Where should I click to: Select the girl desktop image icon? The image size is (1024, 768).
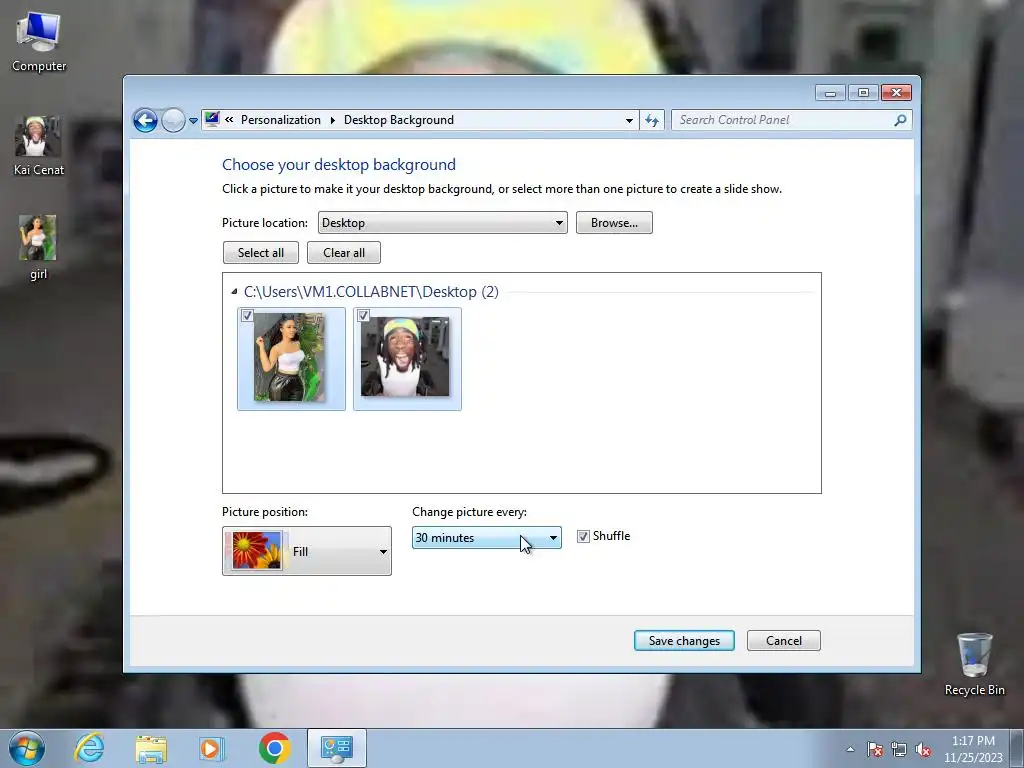click(38, 248)
